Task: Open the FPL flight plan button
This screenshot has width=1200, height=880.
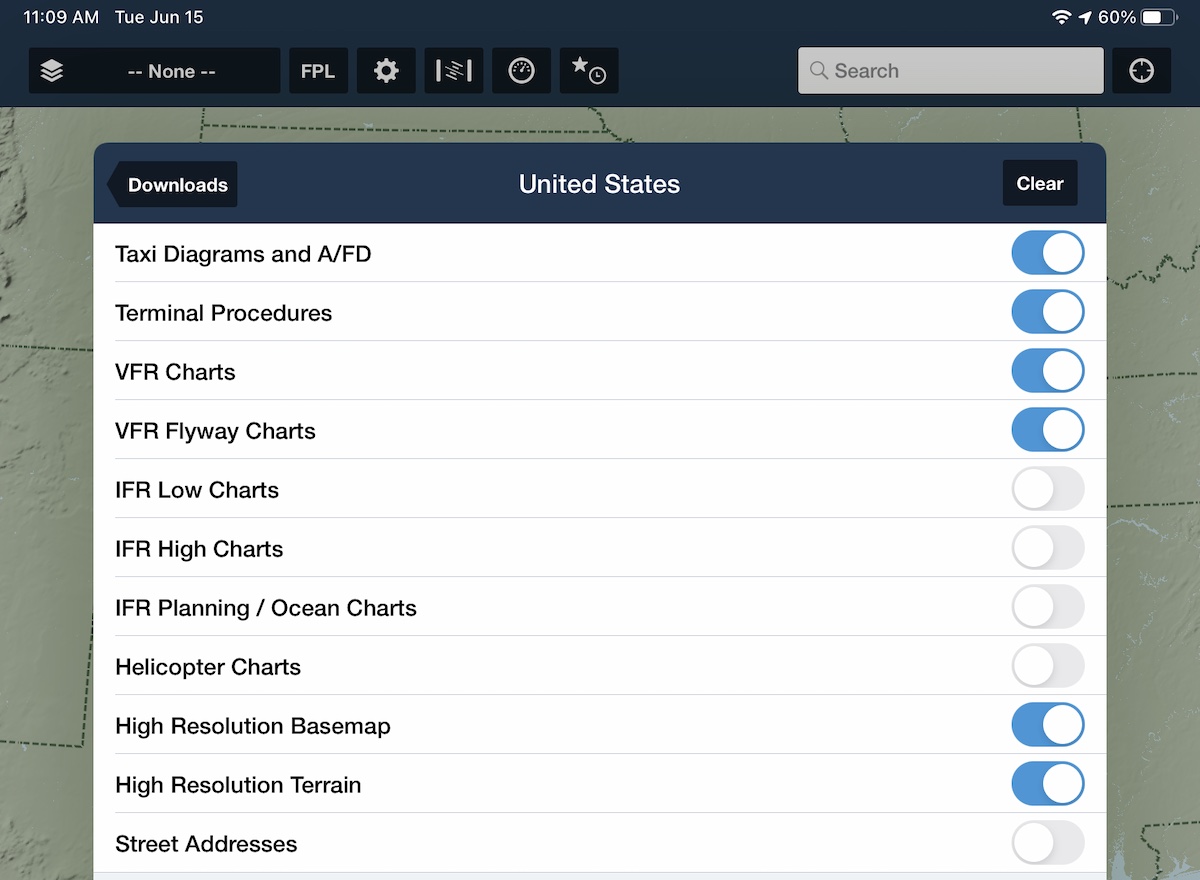Action: coord(318,71)
